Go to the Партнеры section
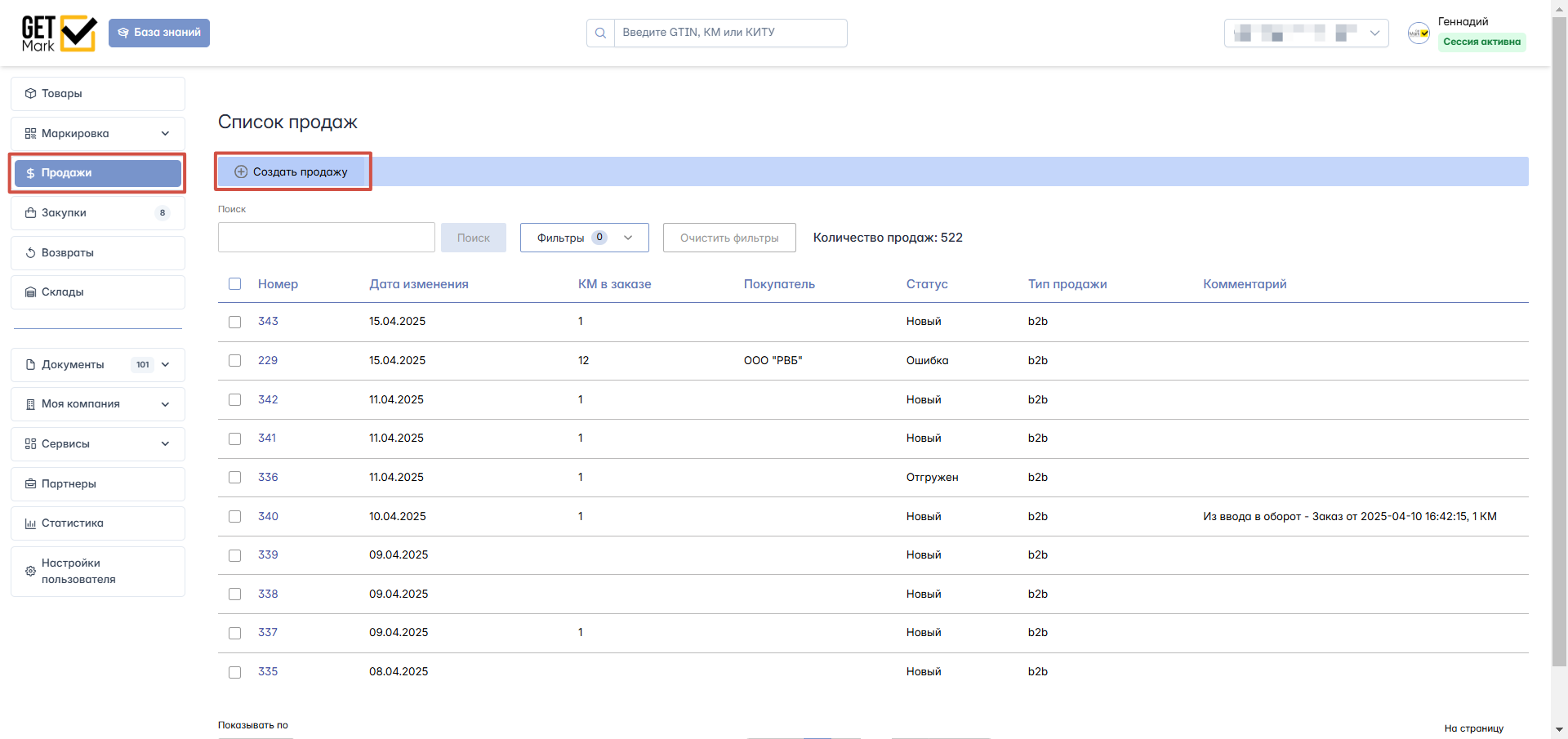Screen dimensions: 1568x739 click(x=98, y=484)
